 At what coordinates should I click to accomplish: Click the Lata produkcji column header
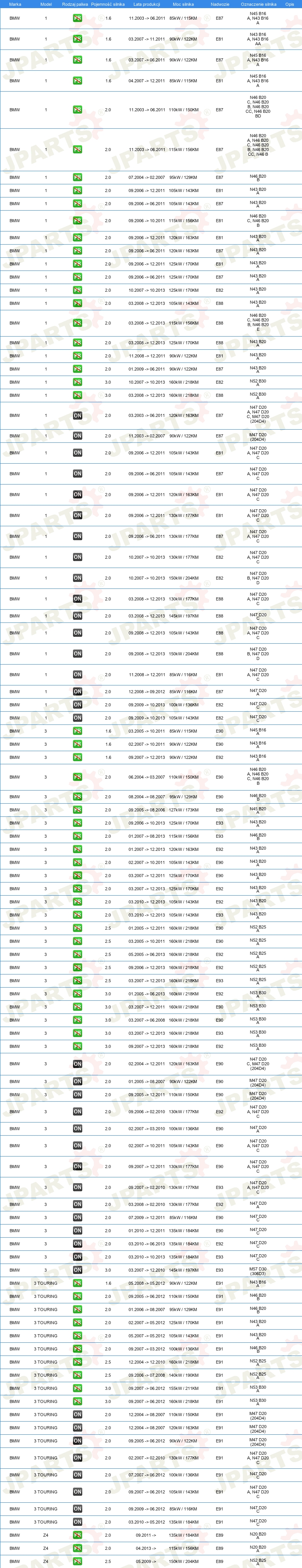coord(147,4)
